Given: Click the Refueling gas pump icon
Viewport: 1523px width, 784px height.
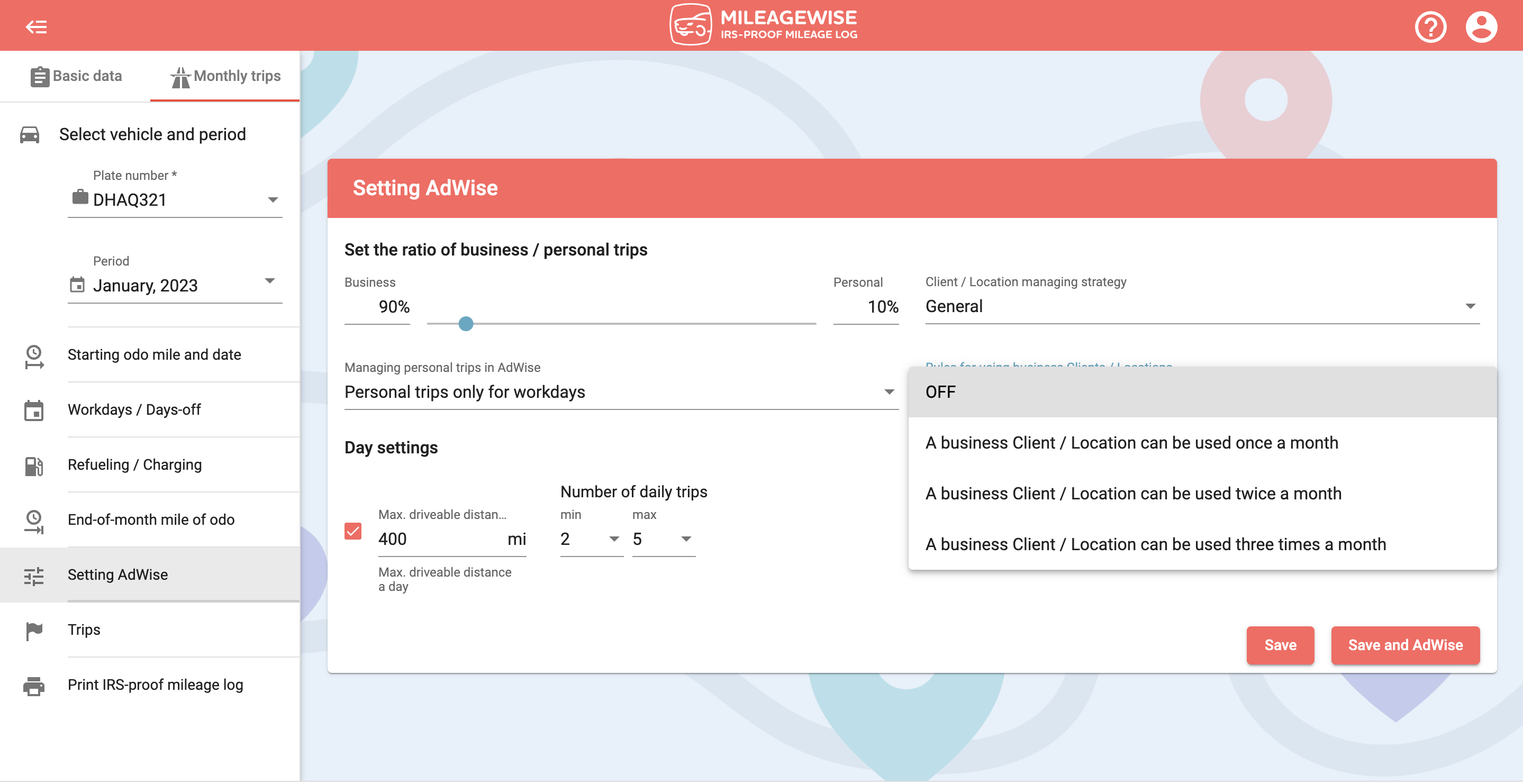Looking at the screenshot, I should pos(34,466).
